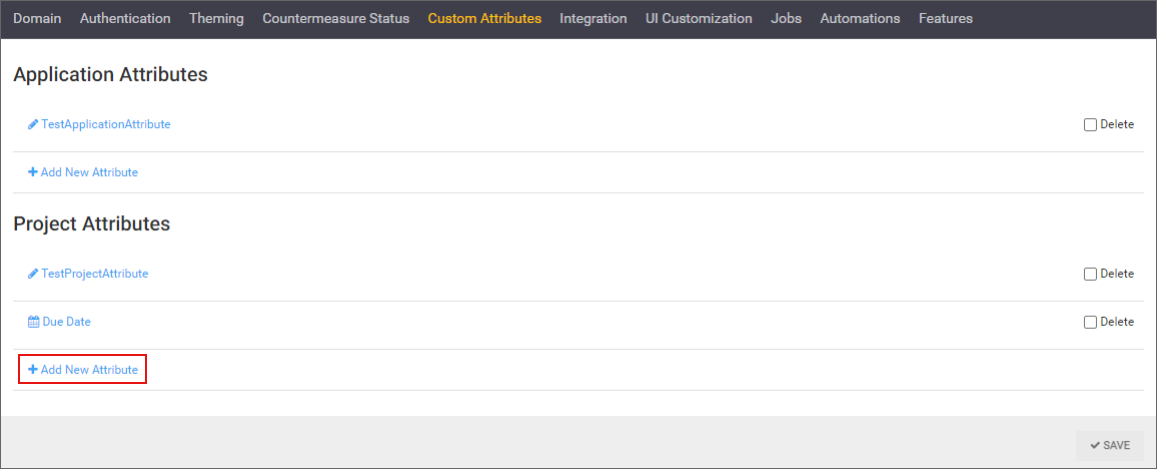Click calendar icon next to Due Date
Screen dimensions: 1157x469
pyautogui.click(x=33, y=322)
